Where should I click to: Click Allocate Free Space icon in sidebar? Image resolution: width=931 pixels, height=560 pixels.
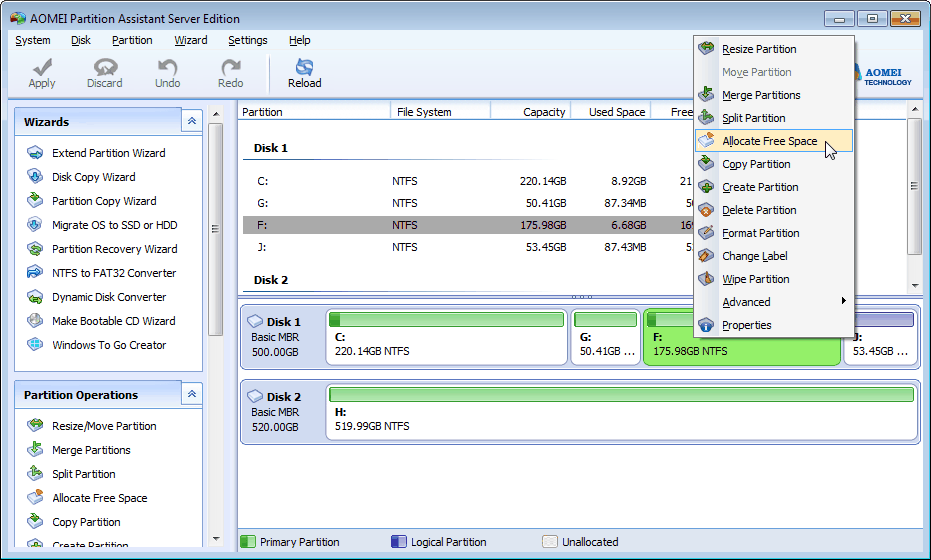coord(35,497)
